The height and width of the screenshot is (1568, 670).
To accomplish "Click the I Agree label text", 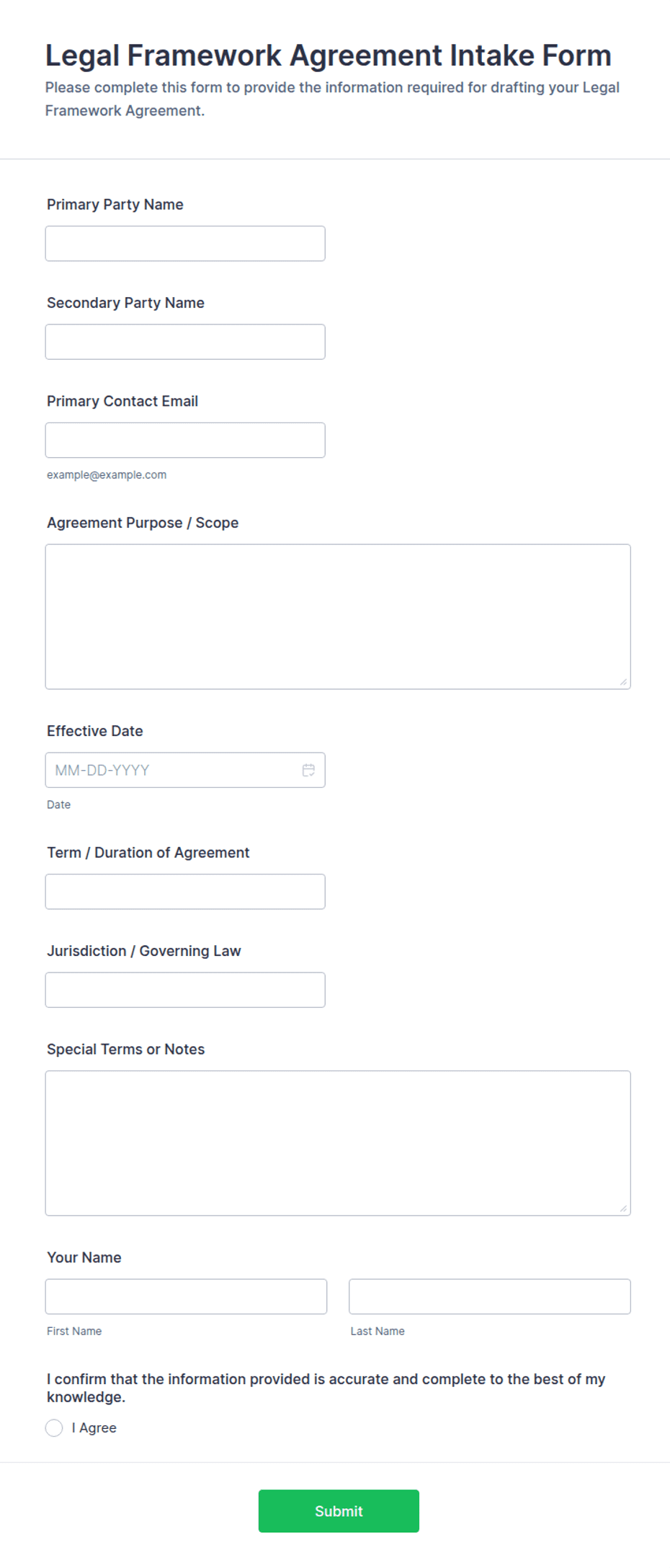I will coord(94,1427).
